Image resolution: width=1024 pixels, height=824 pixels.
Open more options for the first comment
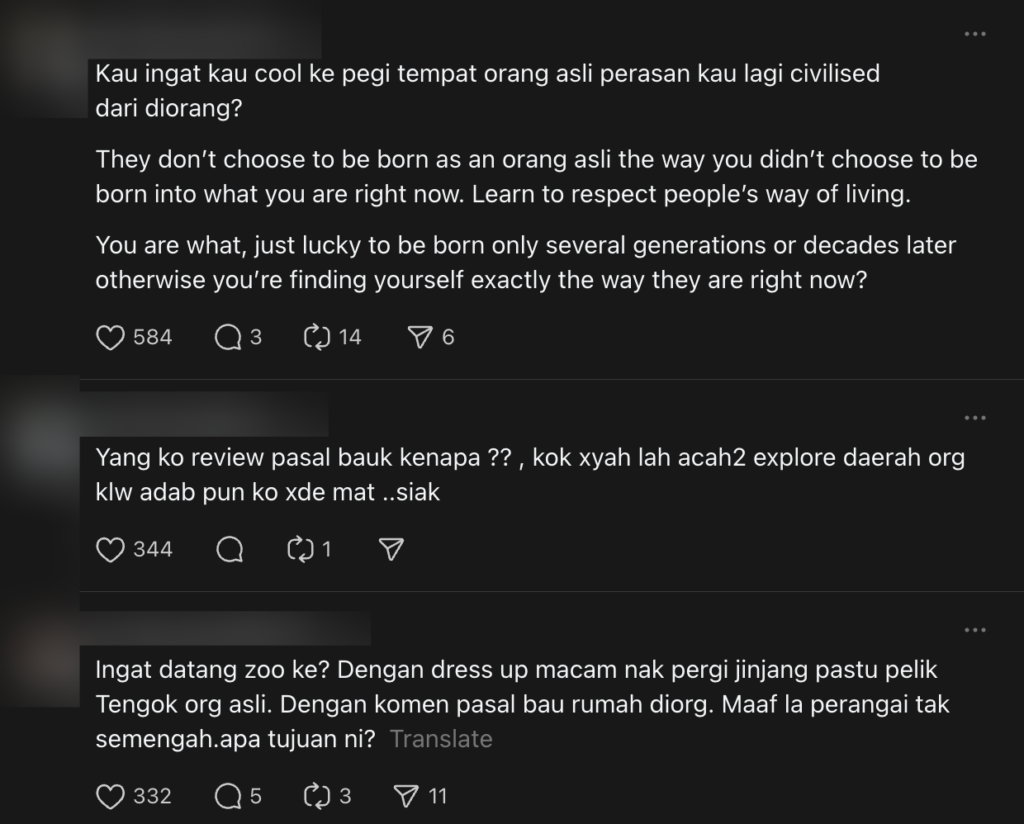coord(974,35)
